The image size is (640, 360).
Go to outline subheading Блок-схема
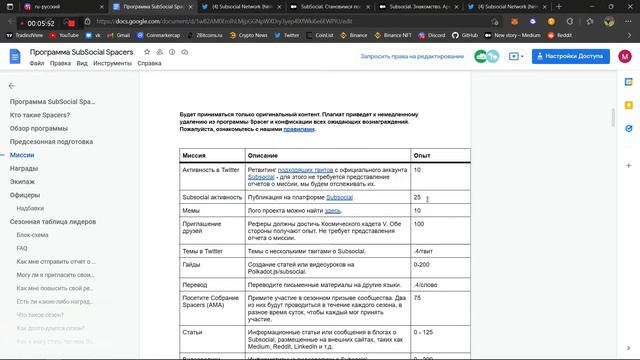[x=32, y=235]
